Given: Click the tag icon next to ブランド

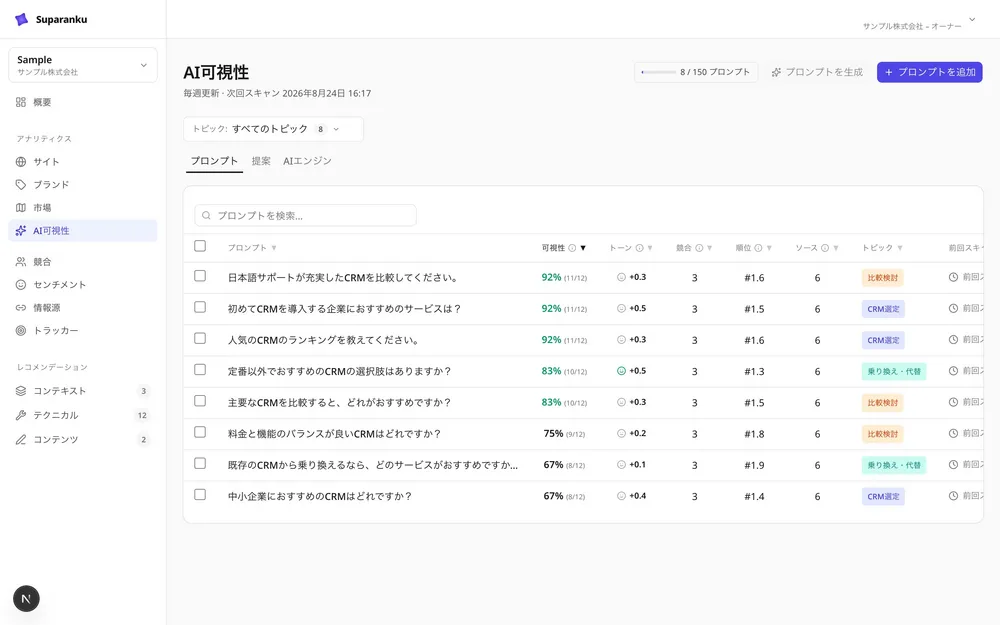Looking at the screenshot, I should (21, 185).
